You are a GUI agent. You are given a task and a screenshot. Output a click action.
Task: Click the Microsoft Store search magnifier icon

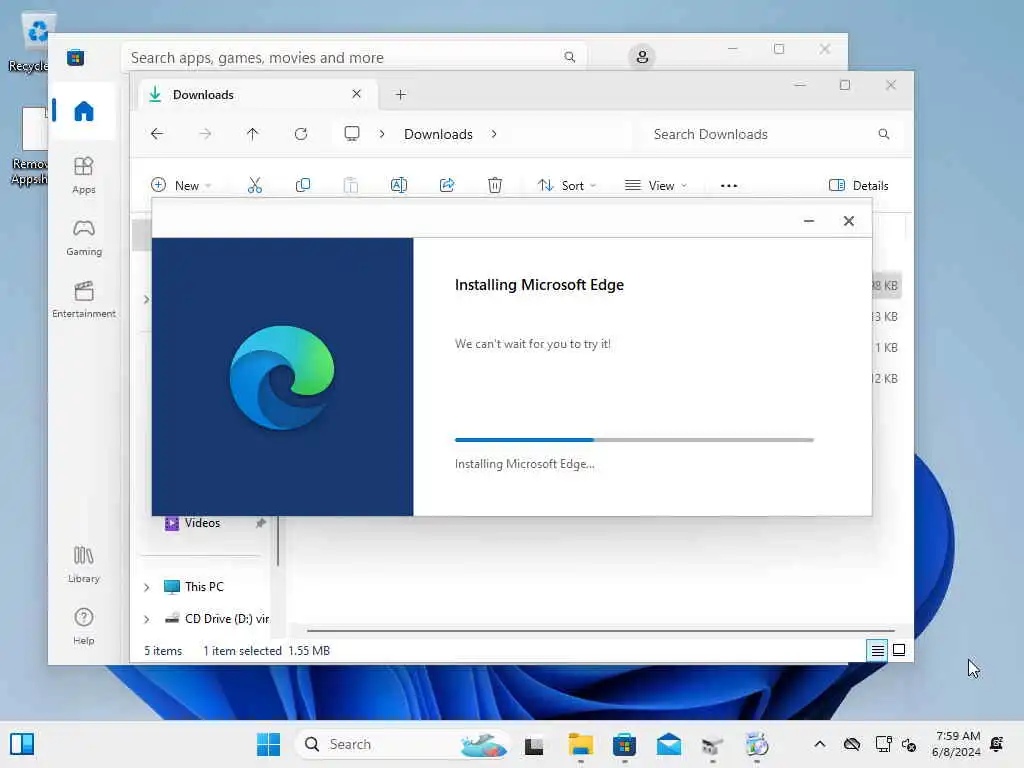tap(569, 57)
